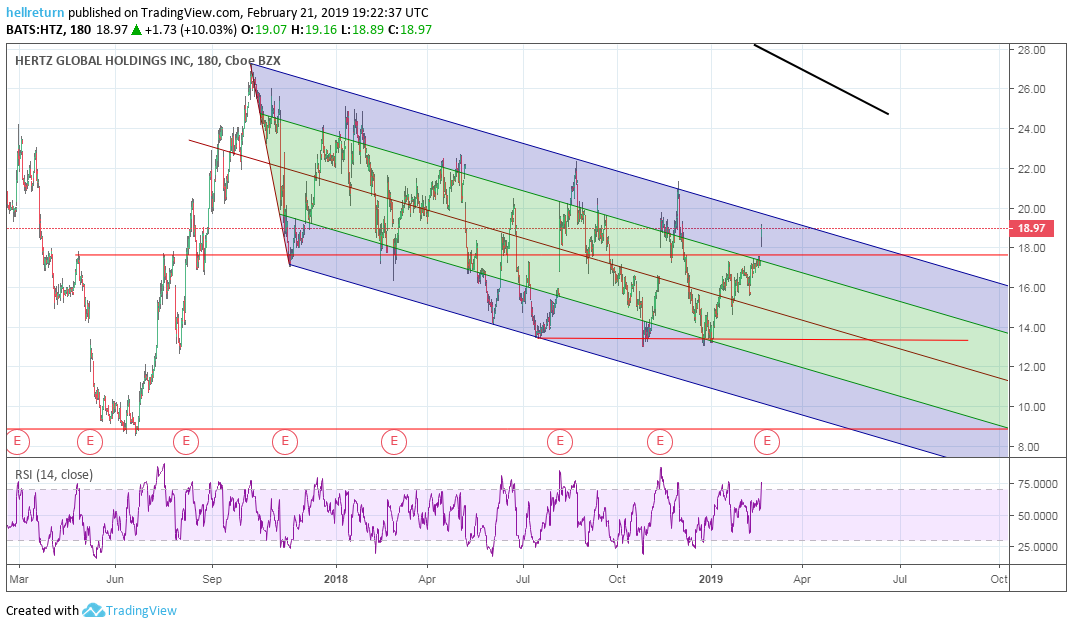Click the C:18.97 close value
This screenshot has height=628, width=1073.
pyautogui.click(x=410, y=29)
